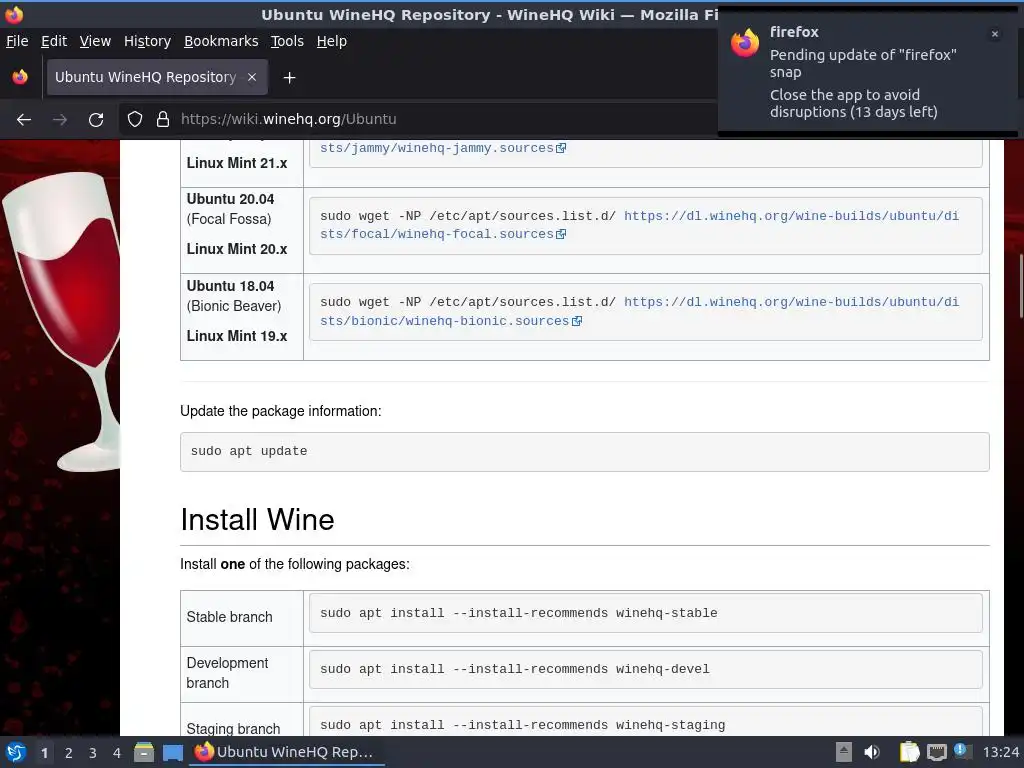Open the winehq-jammy.sources link
The image size is (1024, 768).
(x=436, y=148)
